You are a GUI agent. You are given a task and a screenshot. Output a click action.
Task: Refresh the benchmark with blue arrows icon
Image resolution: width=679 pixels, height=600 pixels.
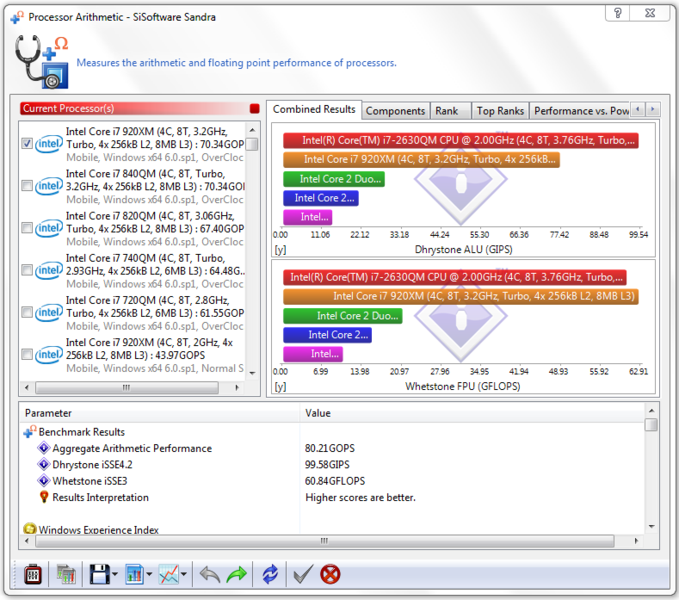(270, 574)
